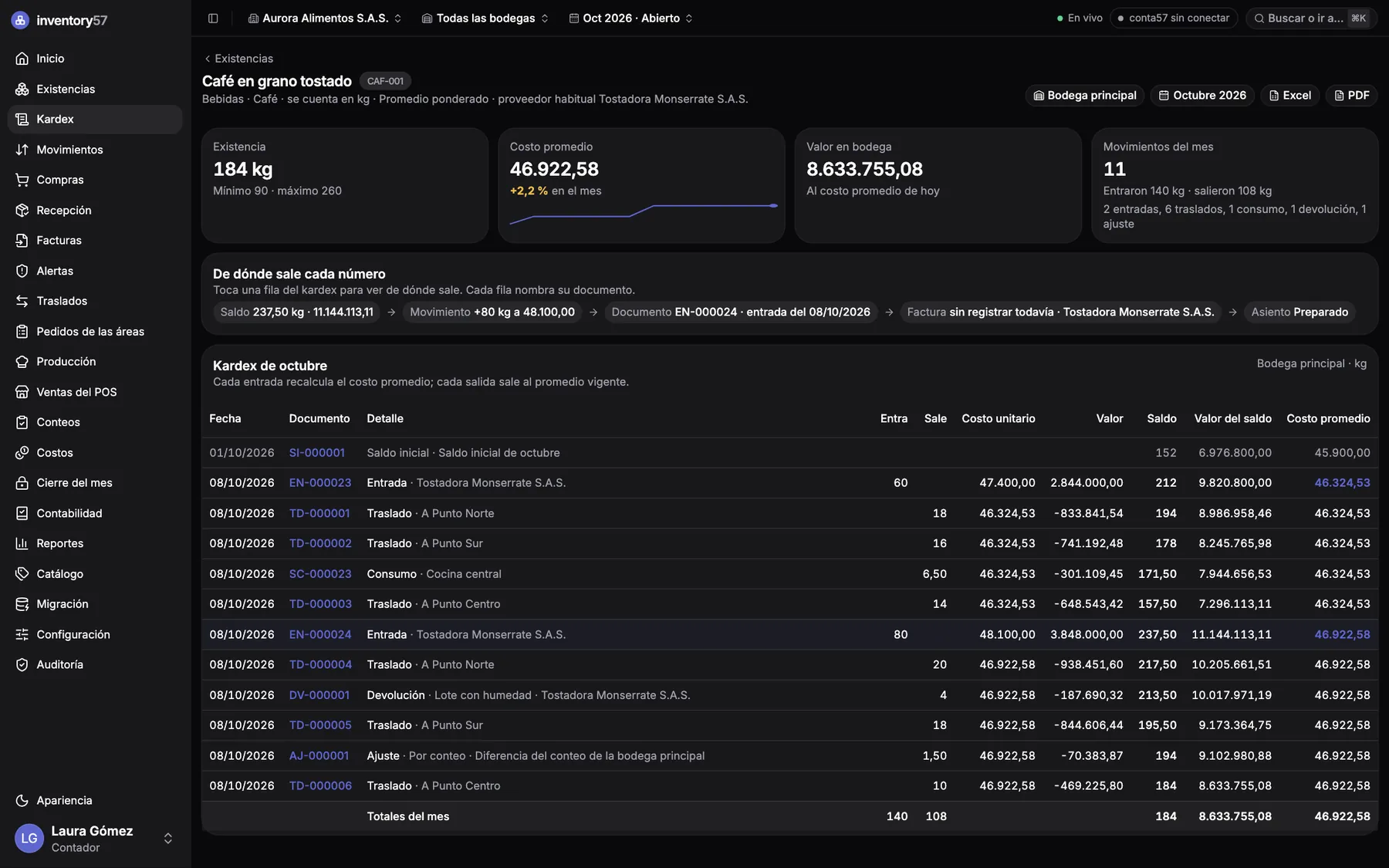Click the Alertas shield icon
Image resolution: width=1389 pixels, height=868 pixels.
click(22, 271)
